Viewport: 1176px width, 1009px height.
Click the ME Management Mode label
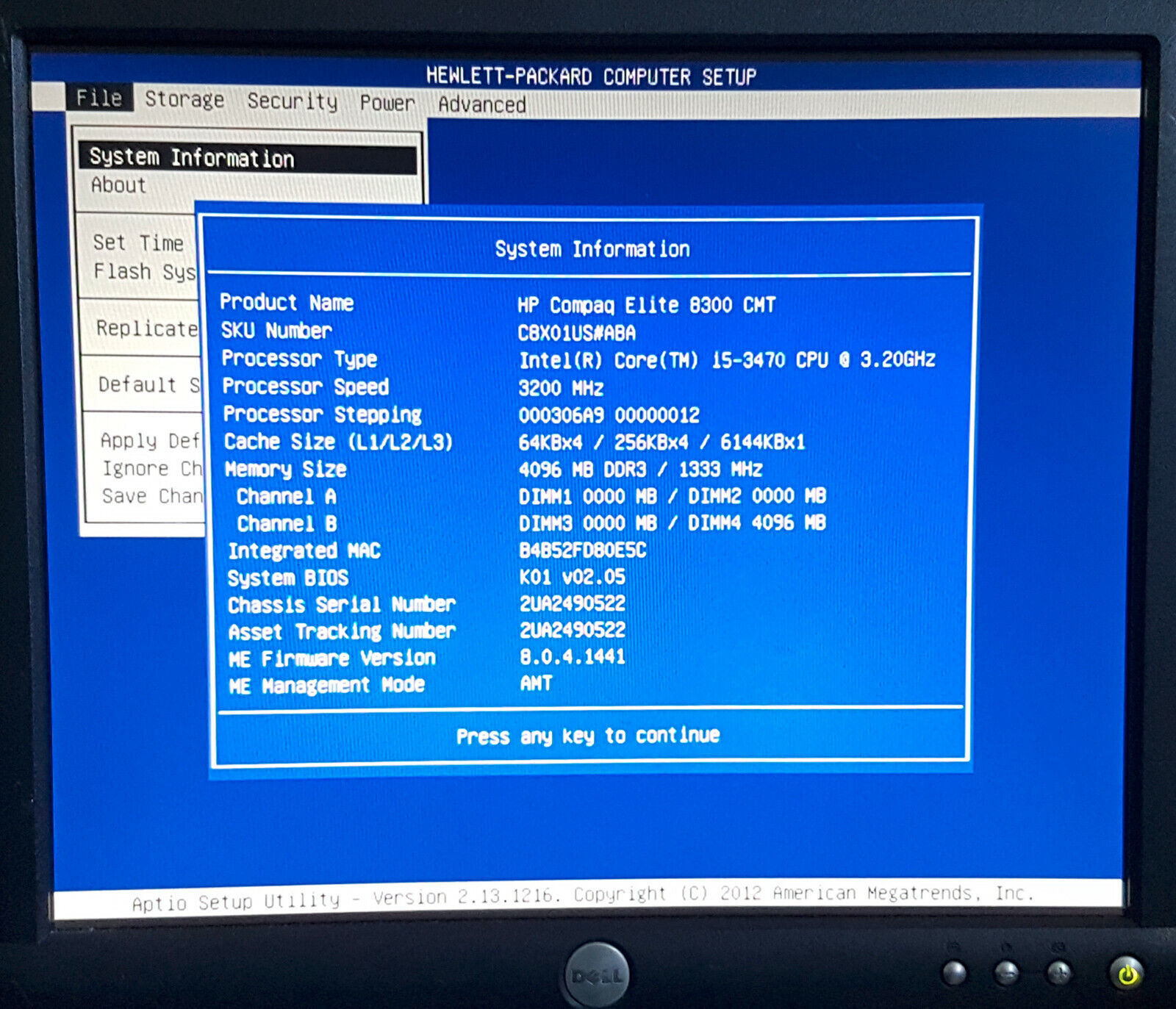tap(327, 686)
